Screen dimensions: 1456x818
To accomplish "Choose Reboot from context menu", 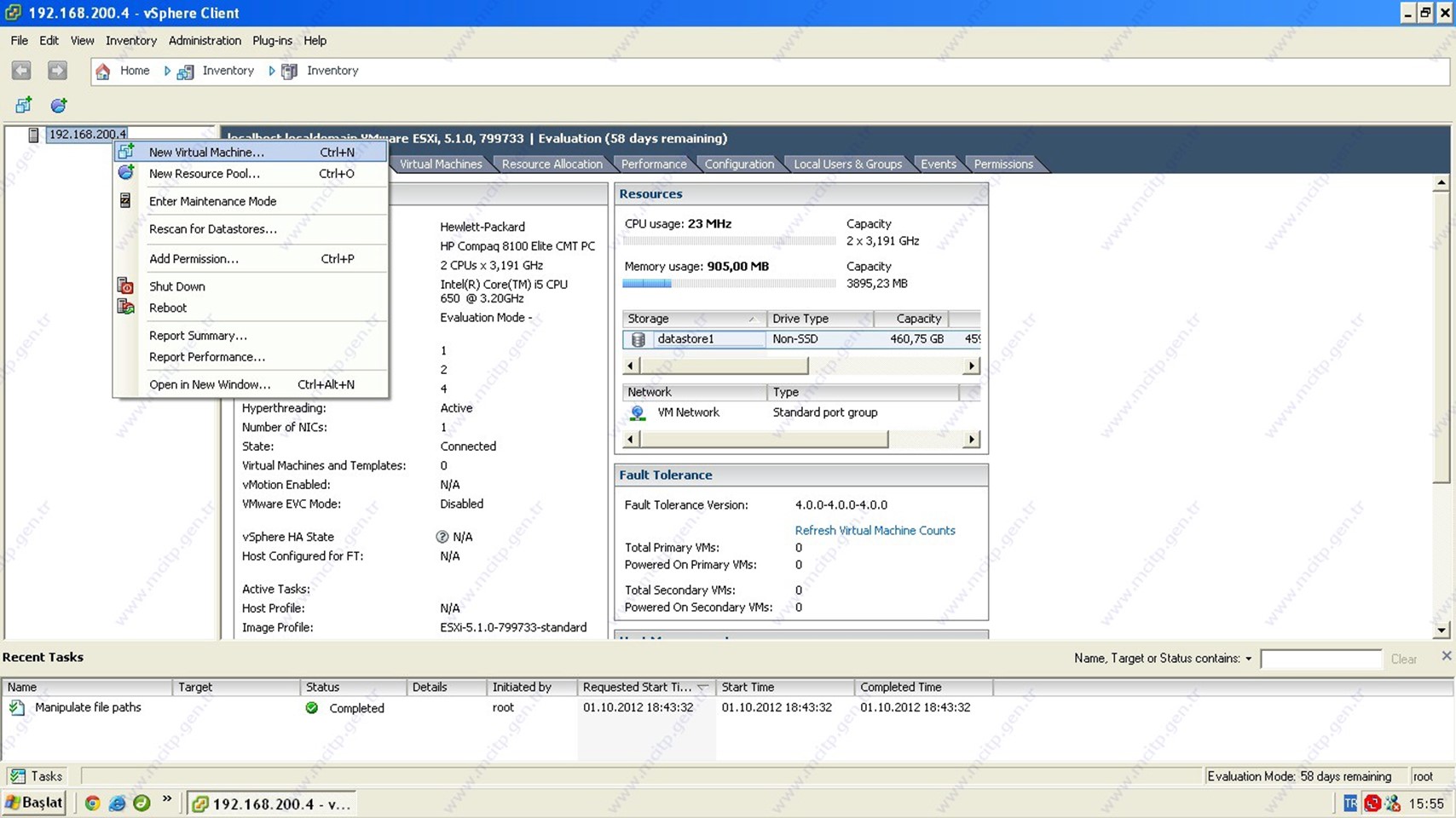I will [x=251, y=308].
